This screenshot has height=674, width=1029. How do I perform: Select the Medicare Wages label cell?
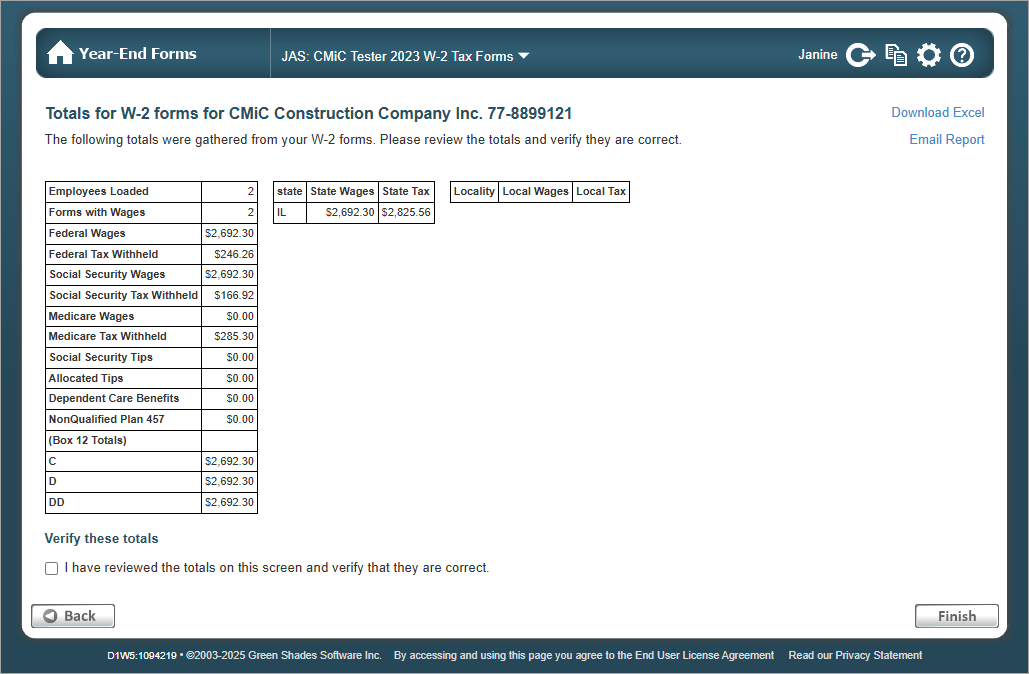click(x=123, y=316)
